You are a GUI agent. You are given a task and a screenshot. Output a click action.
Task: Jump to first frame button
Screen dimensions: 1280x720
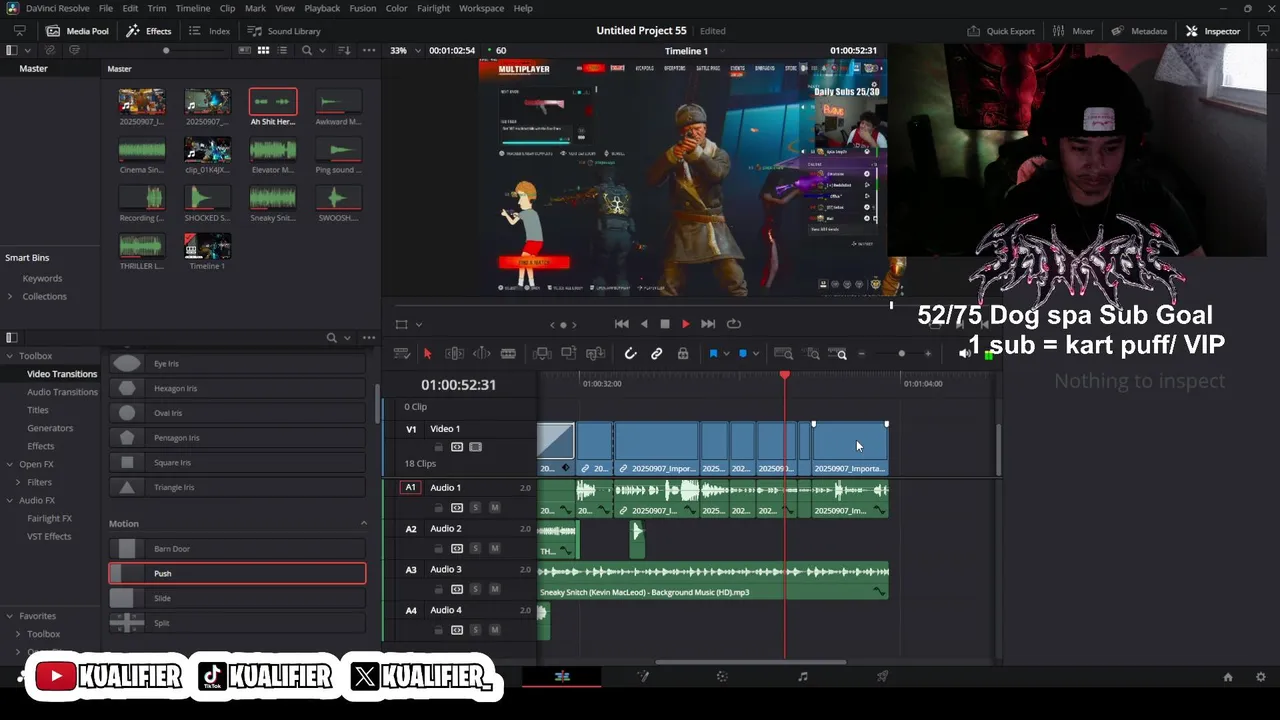pos(621,324)
